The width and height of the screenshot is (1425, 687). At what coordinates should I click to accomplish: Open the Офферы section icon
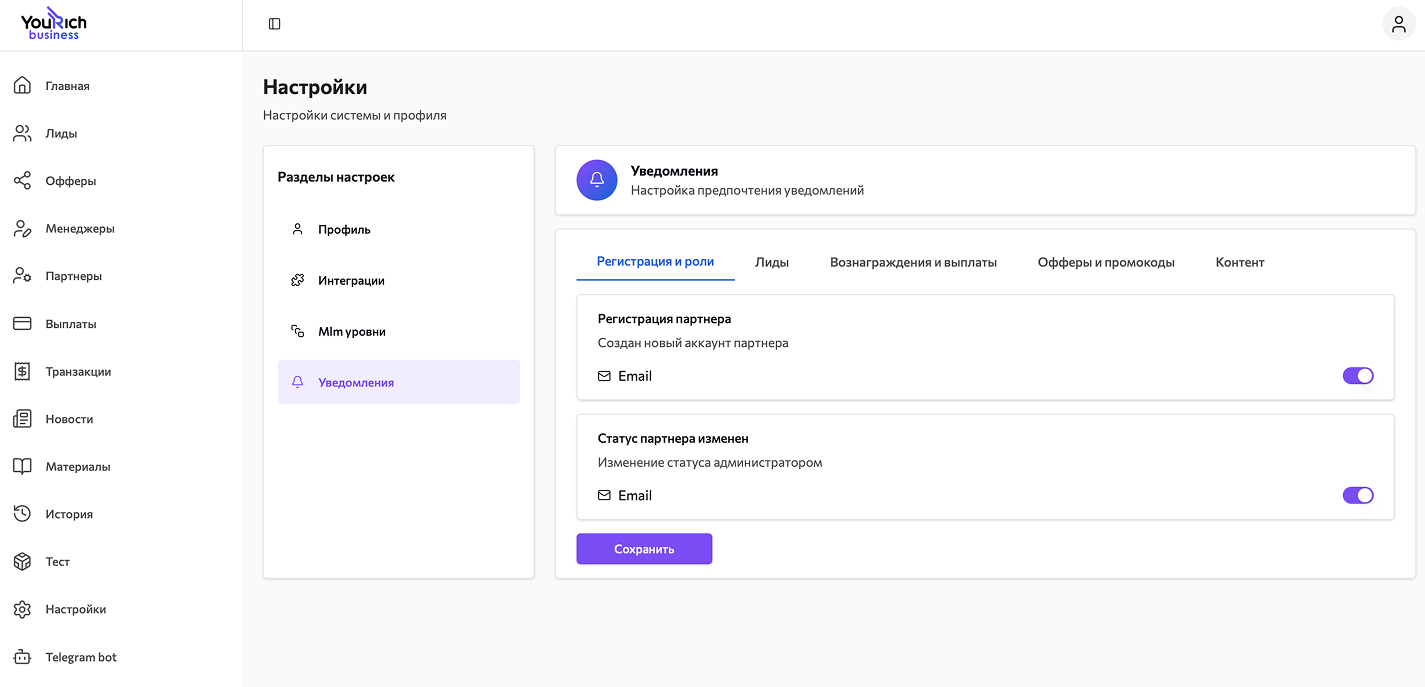point(22,180)
